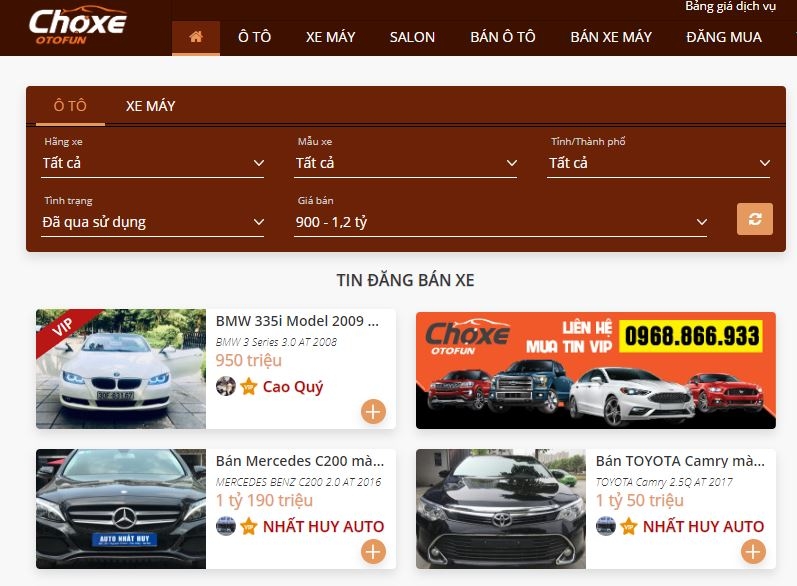Add Mercedes C200 listing with plus icon
Image resolution: width=797 pixels, height=586 pixels.
(374, 551)
